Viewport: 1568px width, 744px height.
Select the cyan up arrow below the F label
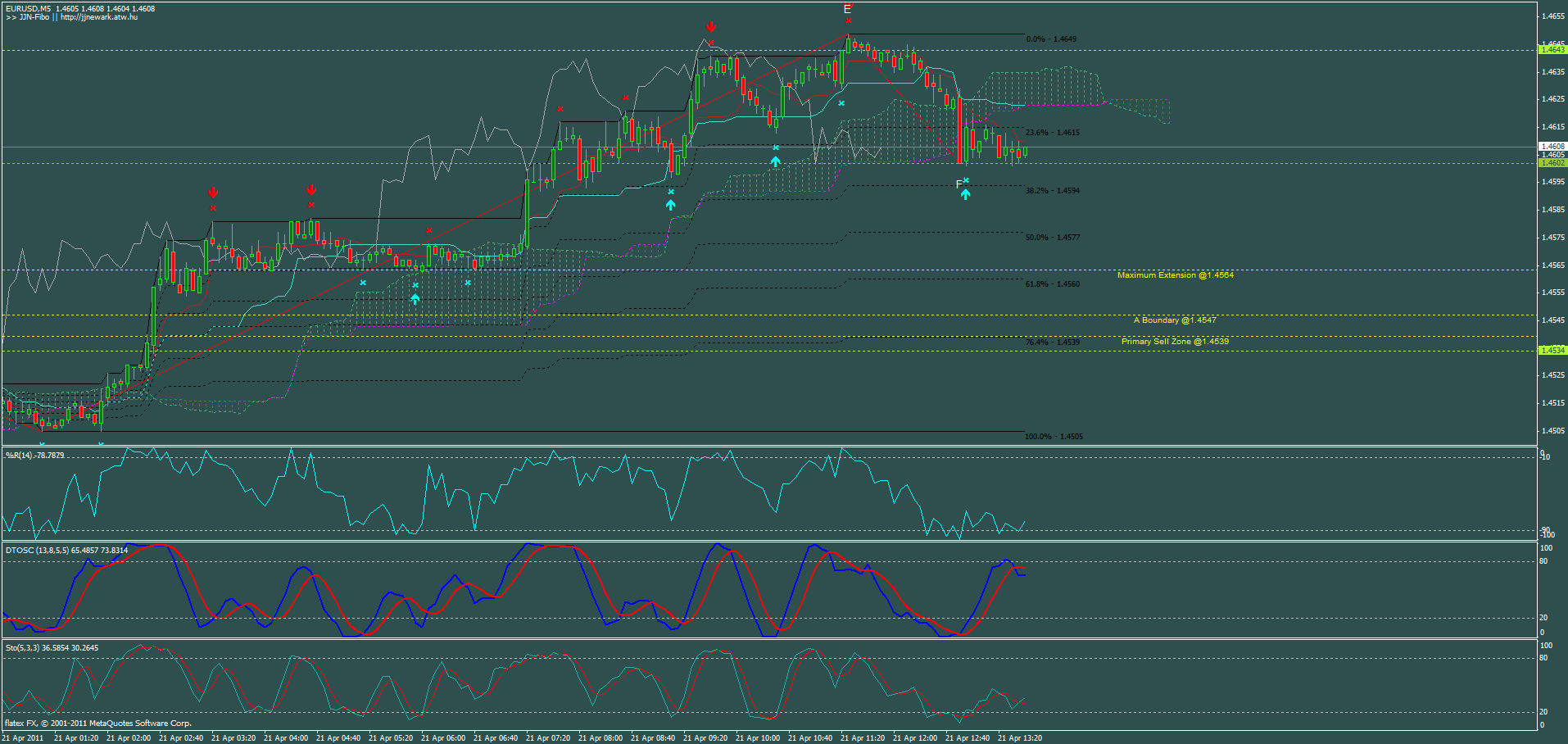click(967, 194)
